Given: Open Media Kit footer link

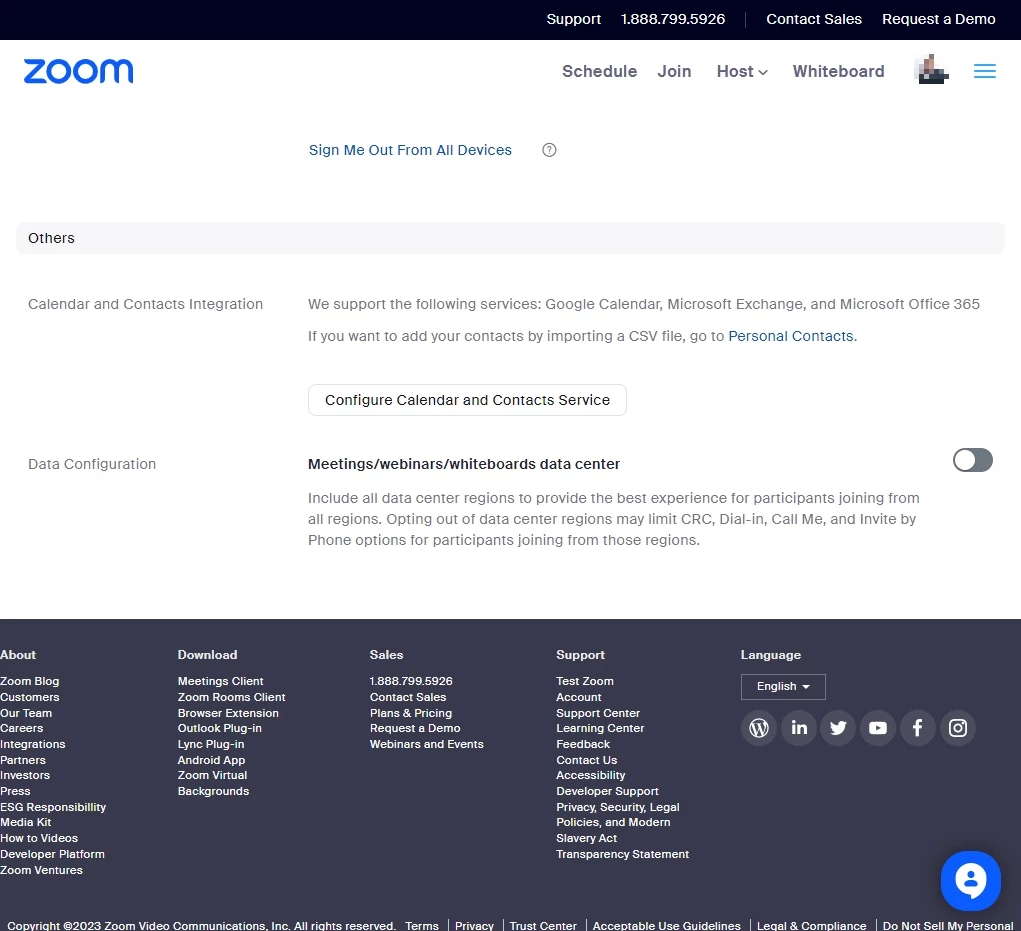Looking at the screenshot, I should (x=25, y=822).
